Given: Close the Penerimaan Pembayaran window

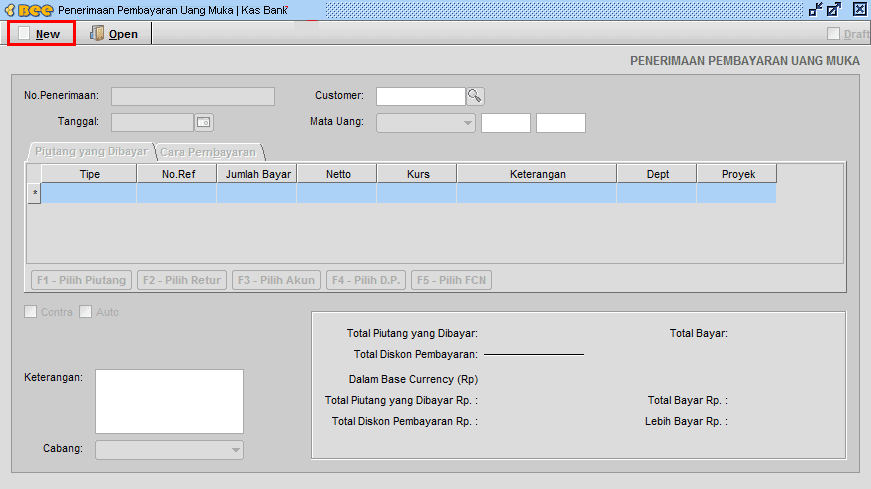Looking at the screenshot, I should 859,9.
